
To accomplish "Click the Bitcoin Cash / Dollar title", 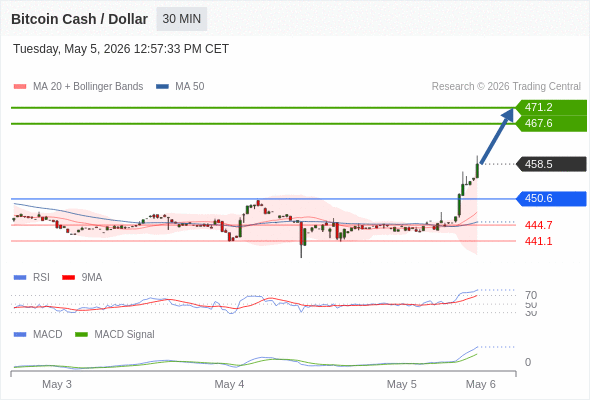I will point(79,19).
